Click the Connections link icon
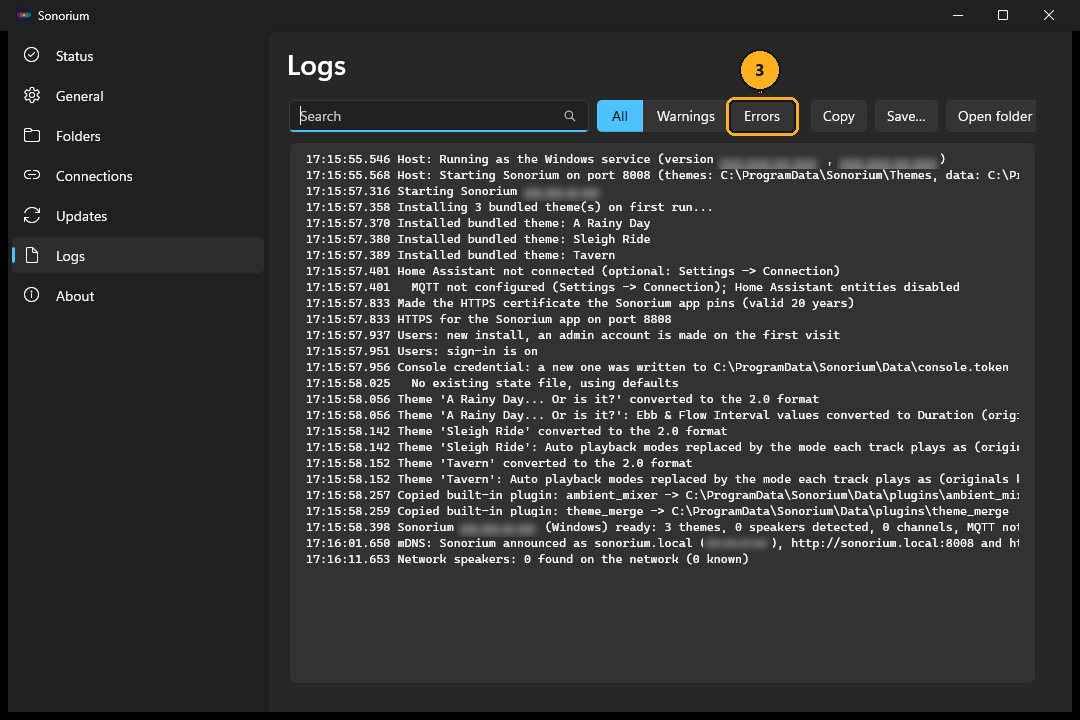Viewport: 1080px width, 720px height. (32, 175)
